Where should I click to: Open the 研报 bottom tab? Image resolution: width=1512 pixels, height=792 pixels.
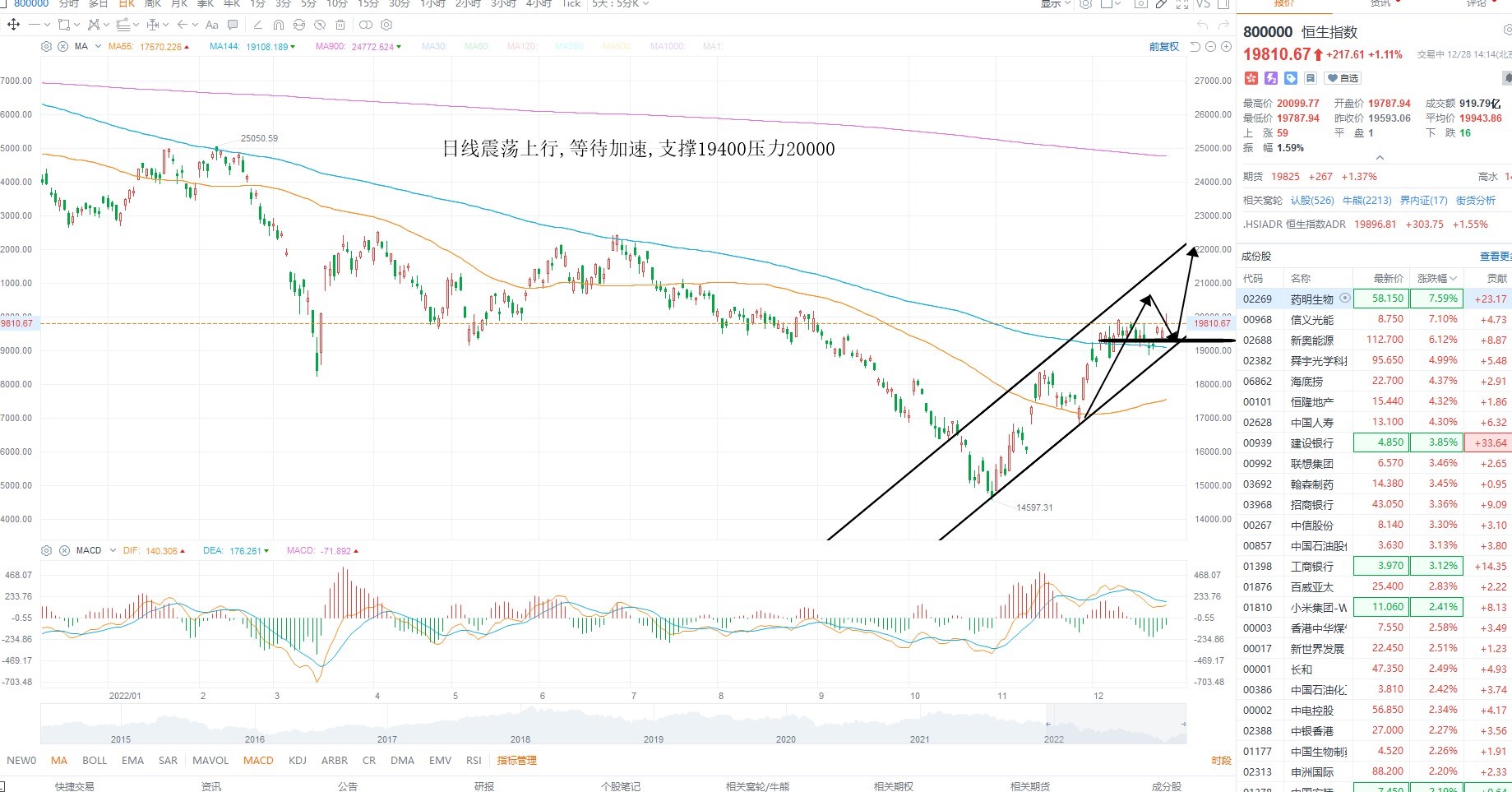point(484,786)
